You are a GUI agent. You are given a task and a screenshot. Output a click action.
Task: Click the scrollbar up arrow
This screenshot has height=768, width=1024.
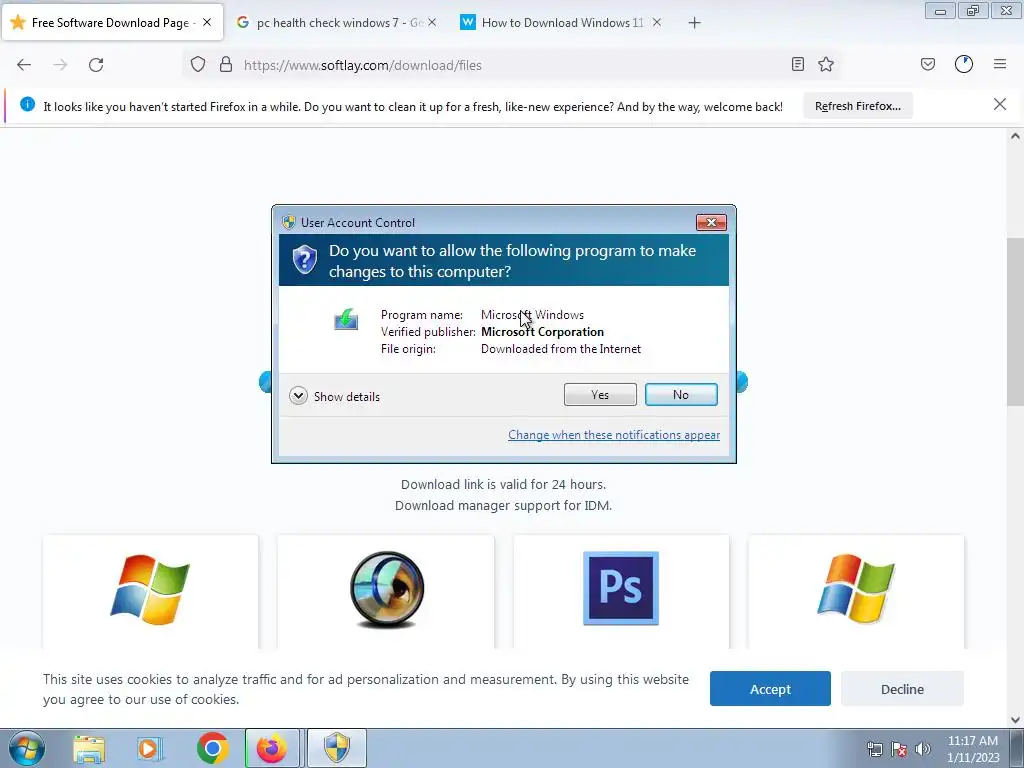(x=1015, y=136)
